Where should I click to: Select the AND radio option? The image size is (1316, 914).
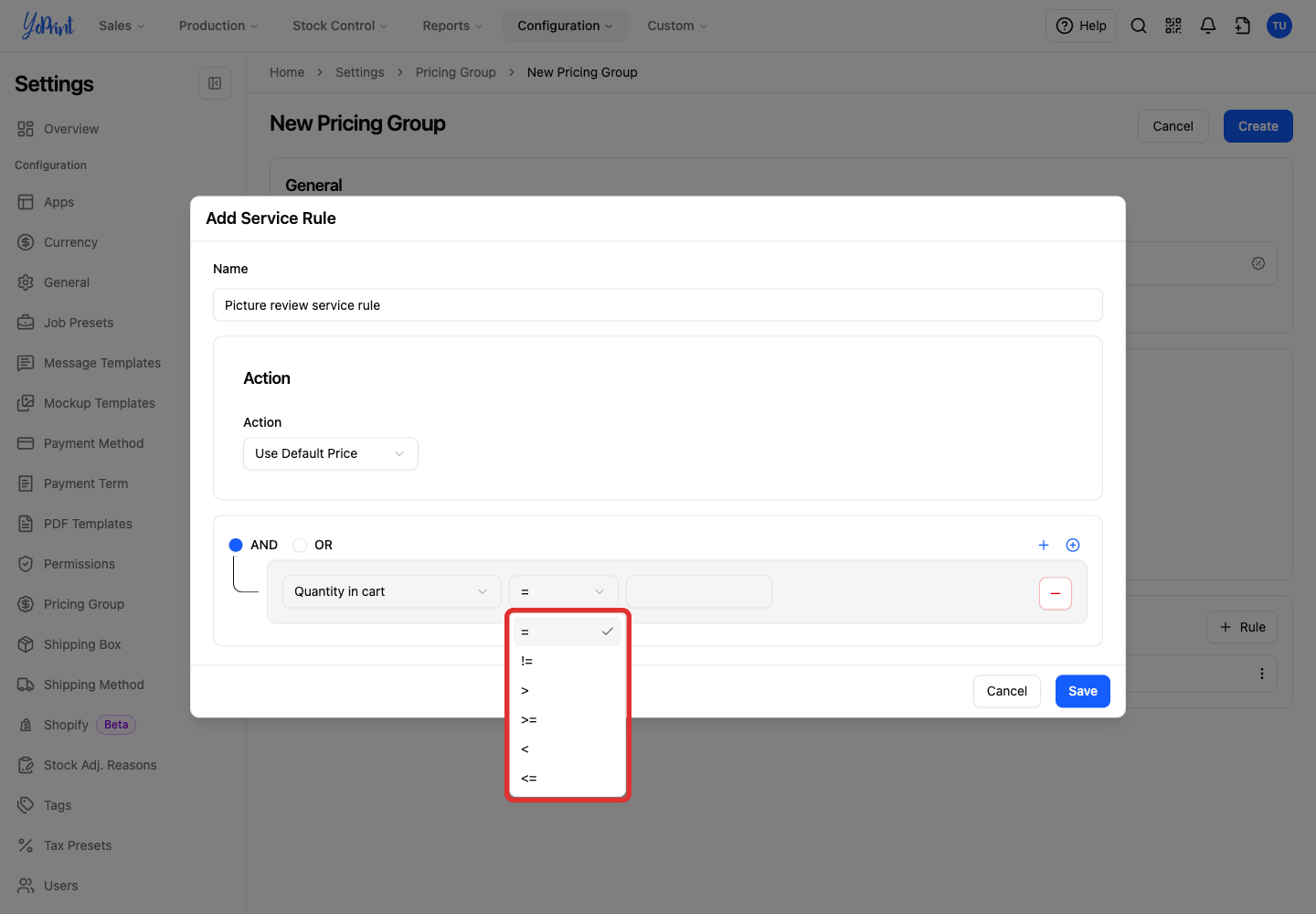click(x=236, y=545)
